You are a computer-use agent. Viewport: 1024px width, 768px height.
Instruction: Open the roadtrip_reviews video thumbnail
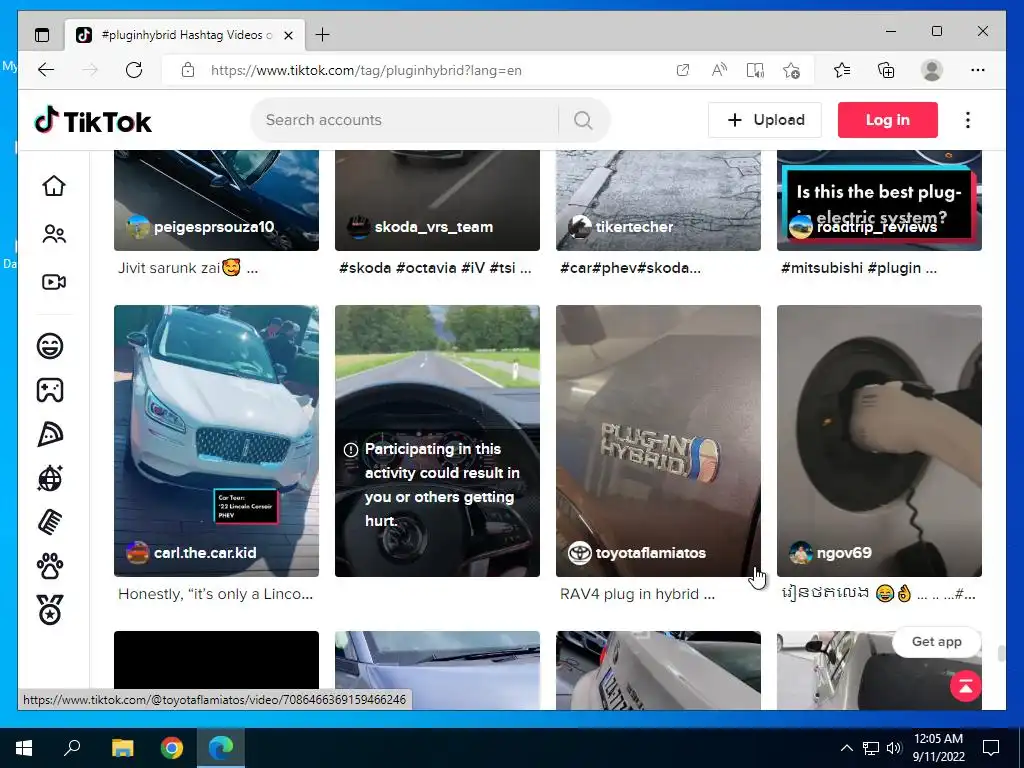pos(879,200)
